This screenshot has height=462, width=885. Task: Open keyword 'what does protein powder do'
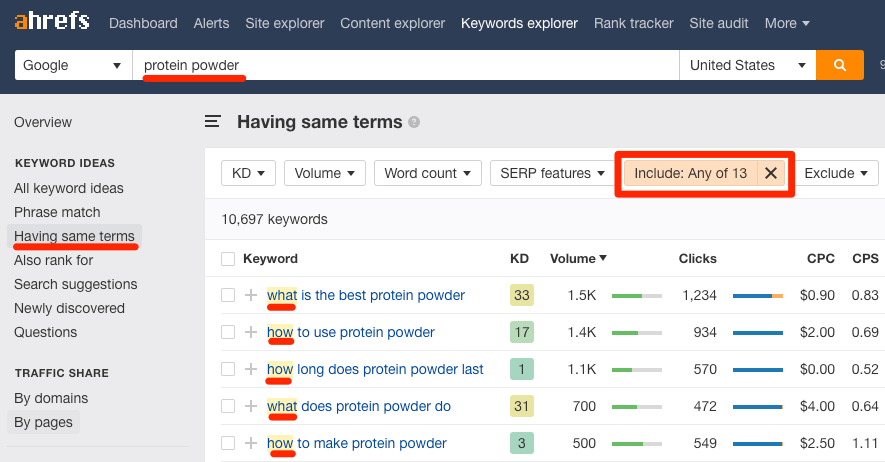pos(359,406)
